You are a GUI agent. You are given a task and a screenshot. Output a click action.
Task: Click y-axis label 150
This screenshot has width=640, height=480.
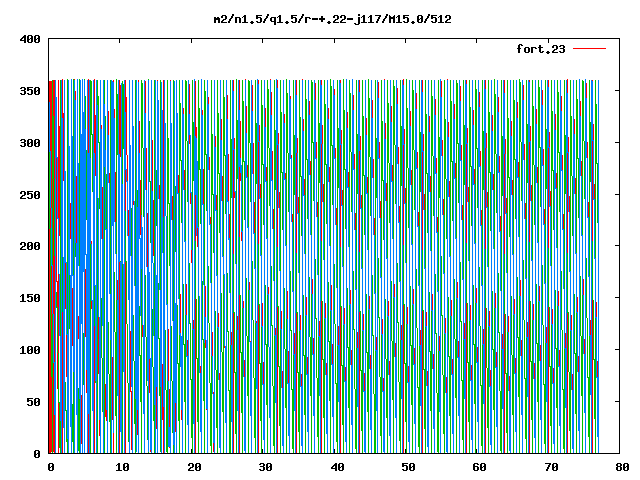30,298
